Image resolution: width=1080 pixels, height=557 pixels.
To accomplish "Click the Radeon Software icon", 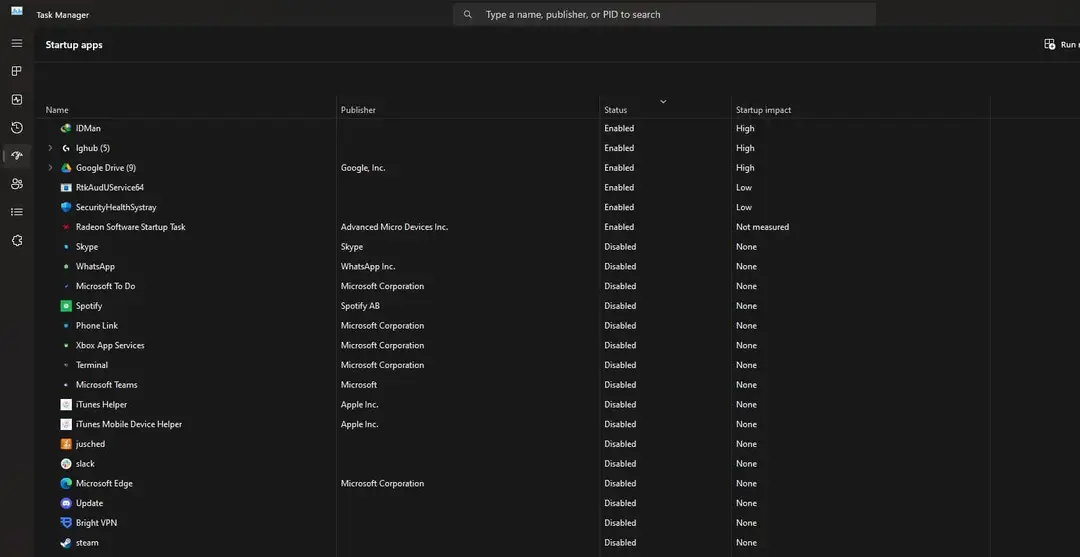I will coord(66,227).
